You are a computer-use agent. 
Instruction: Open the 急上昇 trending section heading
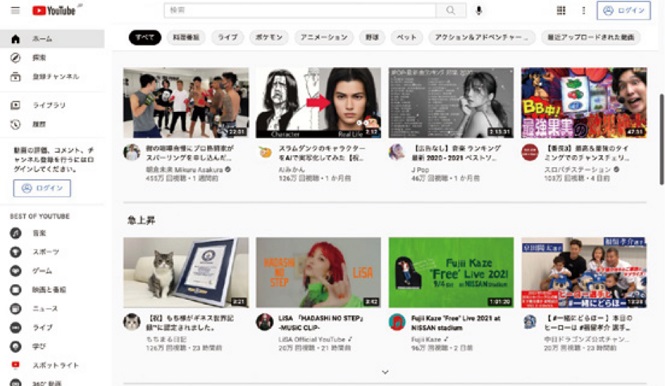click(x=141, y=220)
